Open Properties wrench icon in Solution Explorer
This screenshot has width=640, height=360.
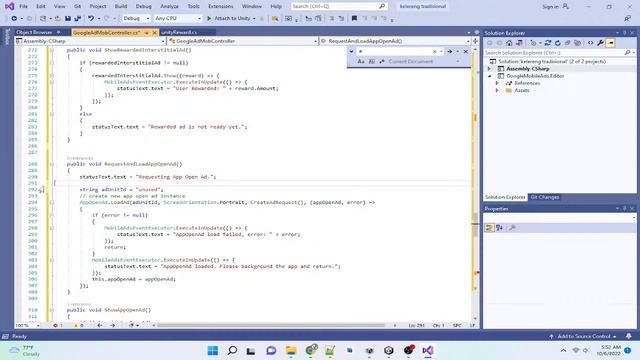[600, 43]
